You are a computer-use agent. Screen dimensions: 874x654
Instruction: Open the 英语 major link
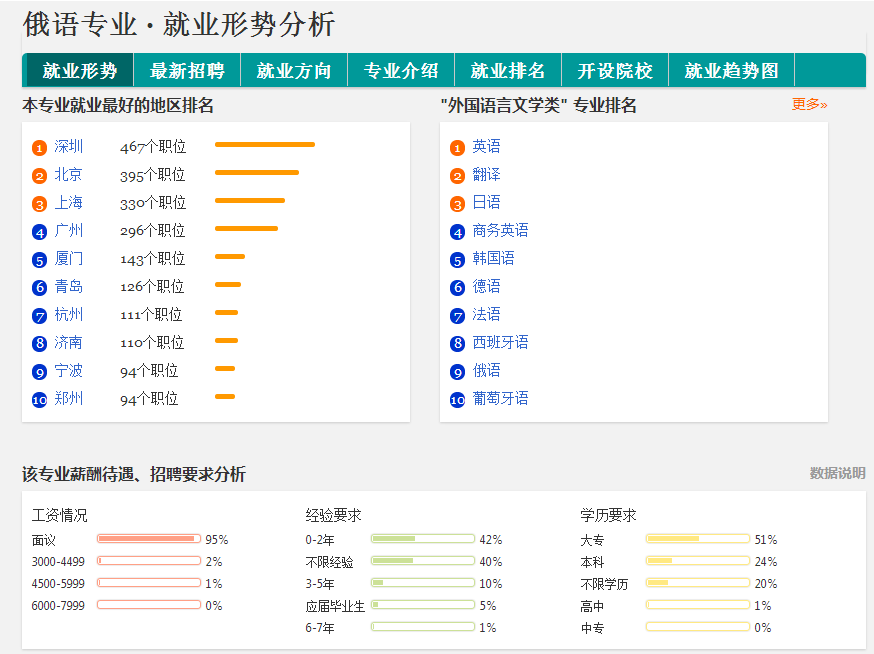487,147
